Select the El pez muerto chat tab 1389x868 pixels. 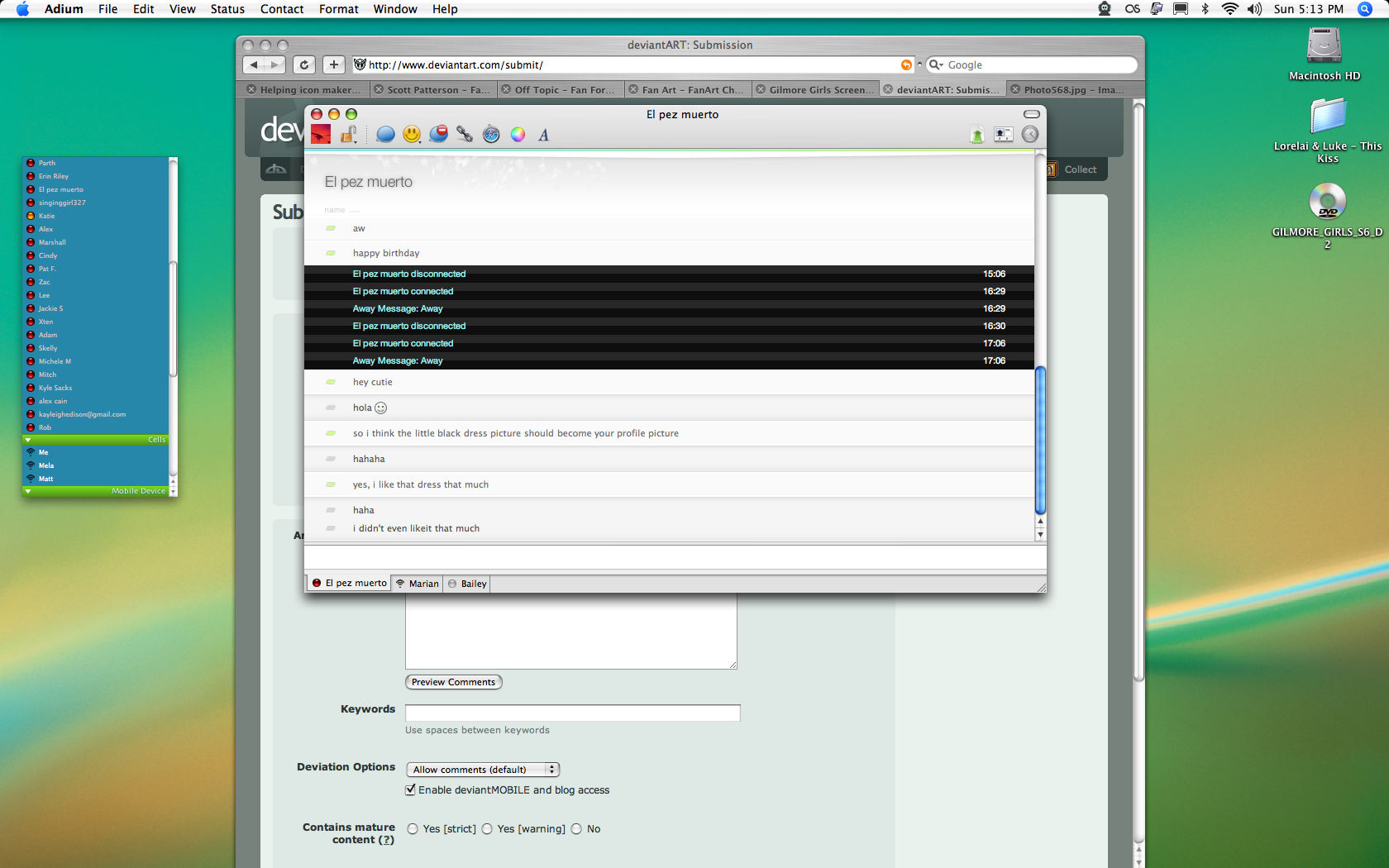coord(349,583)
